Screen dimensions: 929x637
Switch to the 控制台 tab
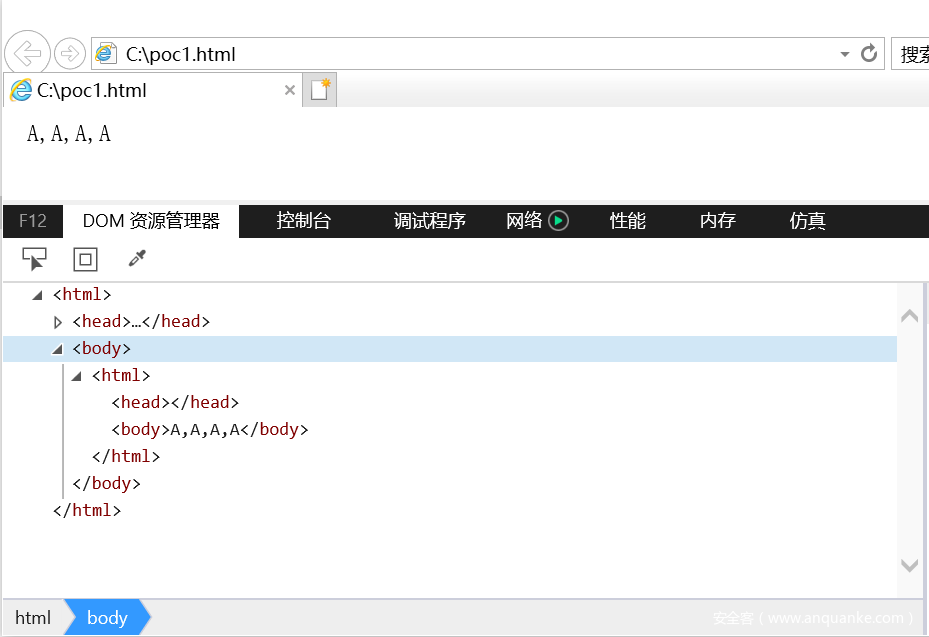pos(303,221)
